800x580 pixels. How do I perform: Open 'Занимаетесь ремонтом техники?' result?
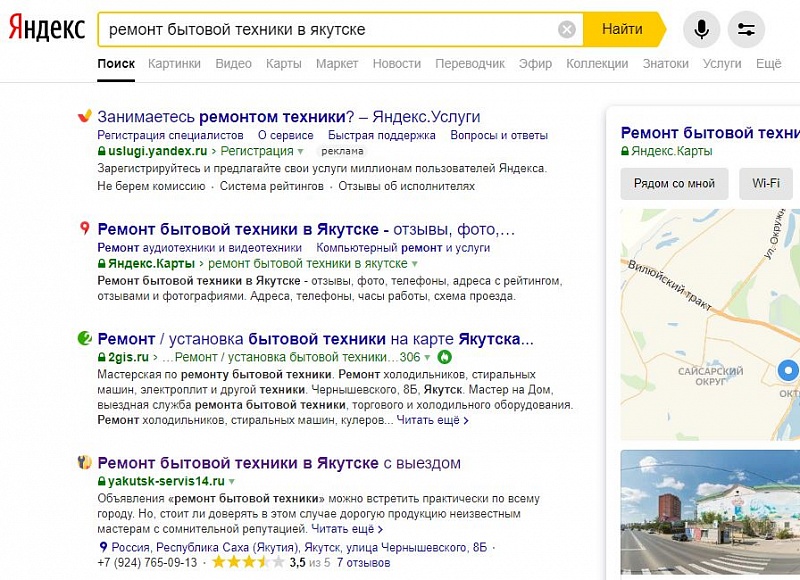289,117
